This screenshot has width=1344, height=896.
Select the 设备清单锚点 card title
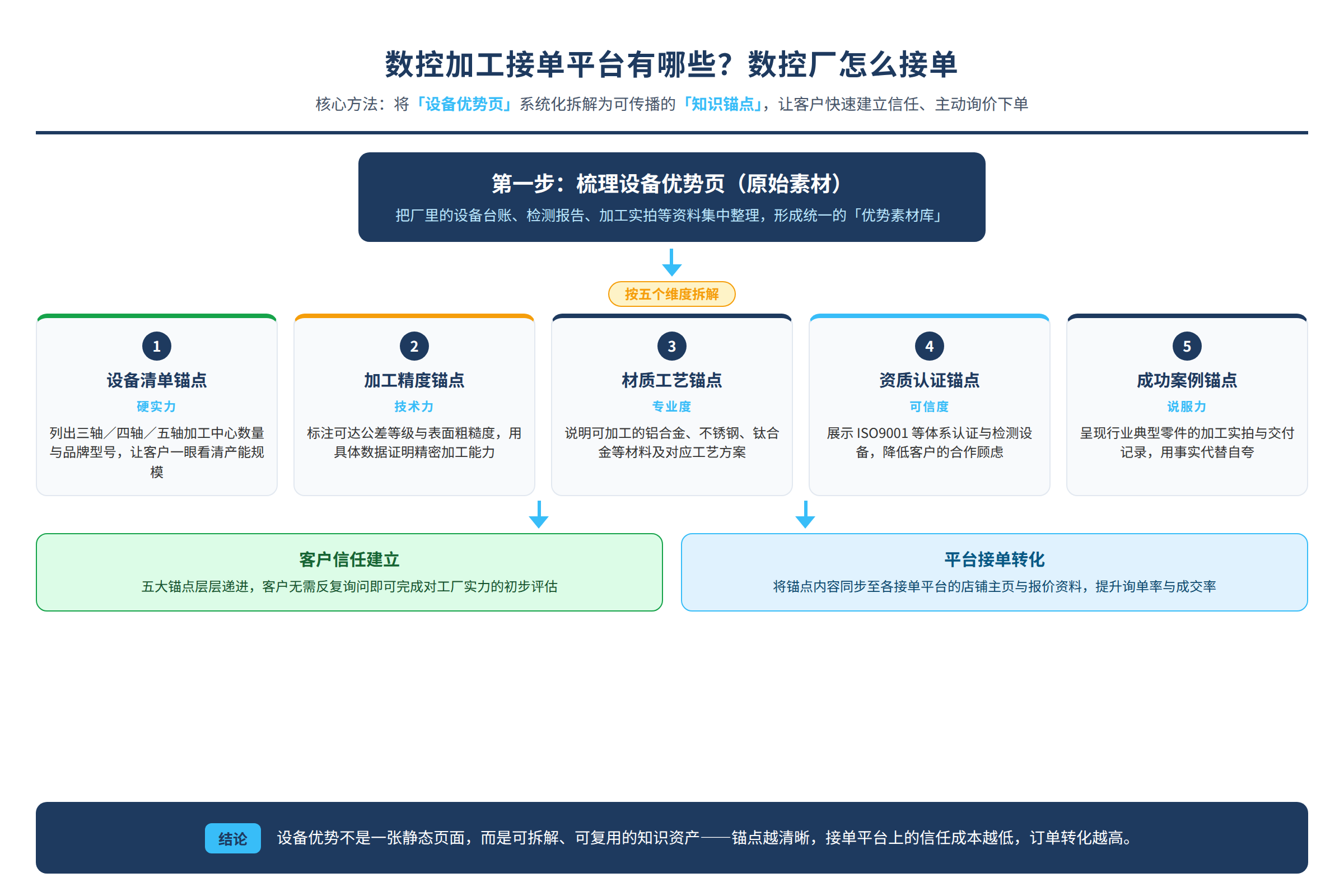157,380
